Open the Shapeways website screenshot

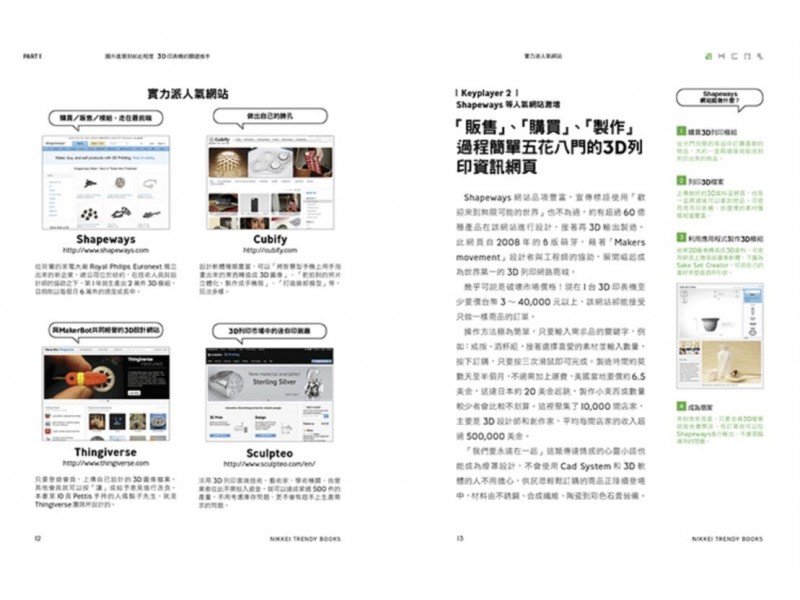[x=106, y=183]
